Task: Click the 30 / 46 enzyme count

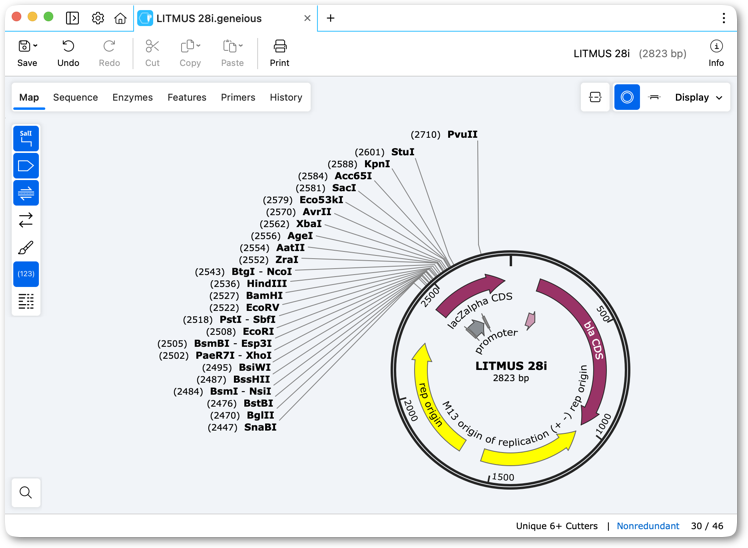Action: pos(707,526)
